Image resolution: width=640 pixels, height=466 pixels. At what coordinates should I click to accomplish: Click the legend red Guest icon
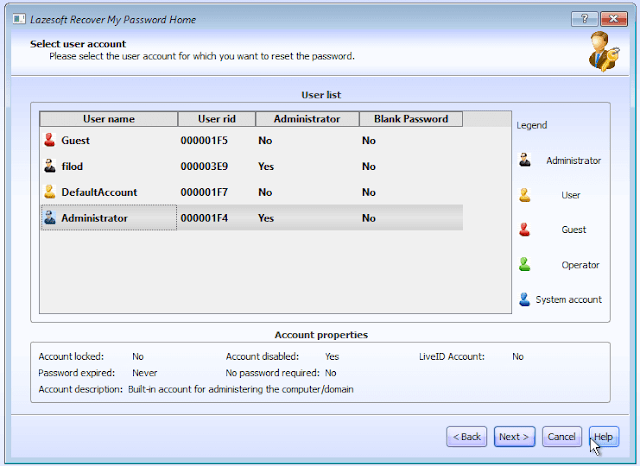point(525,230)
